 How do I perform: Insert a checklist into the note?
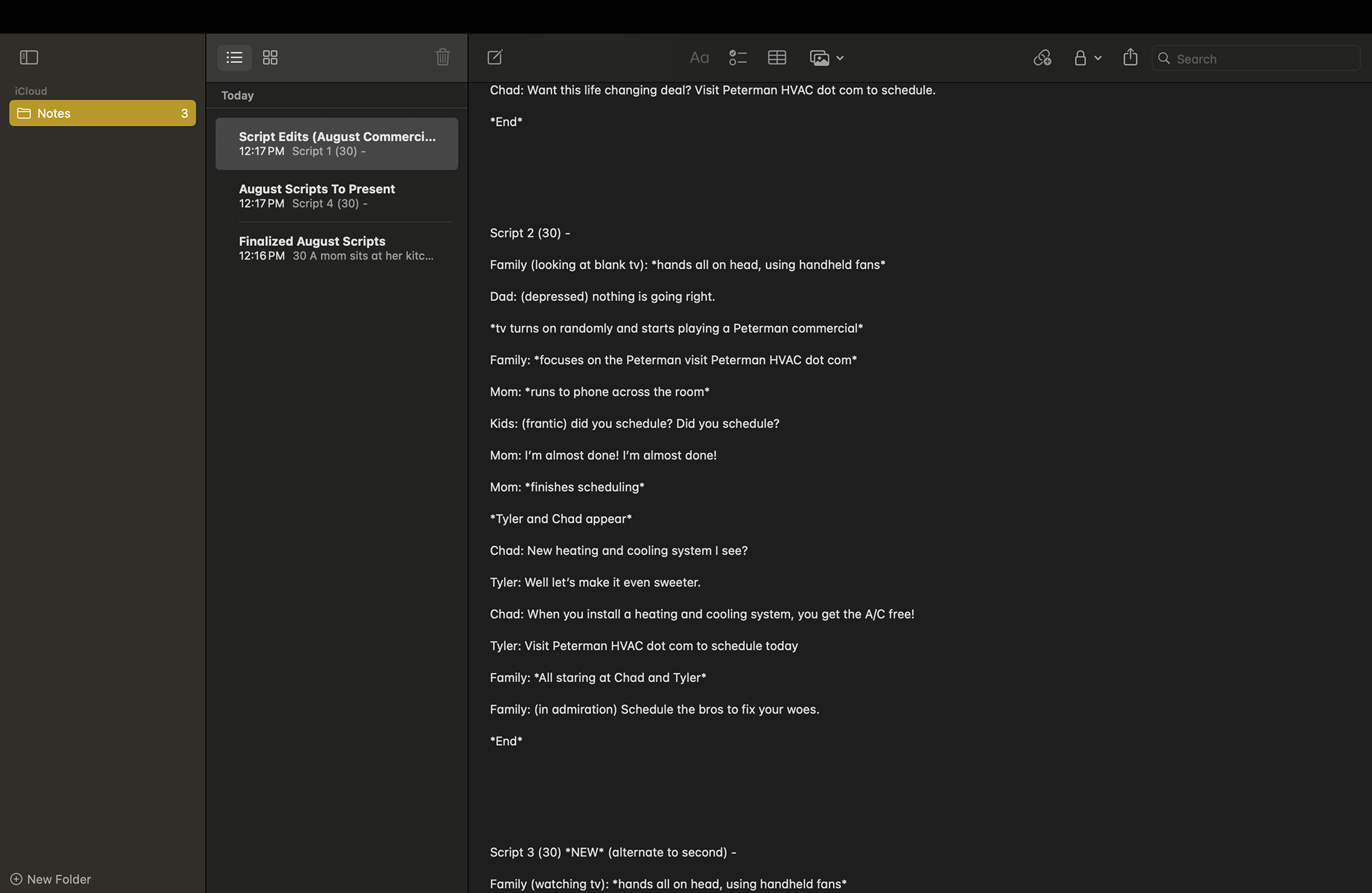pos(737,58)
